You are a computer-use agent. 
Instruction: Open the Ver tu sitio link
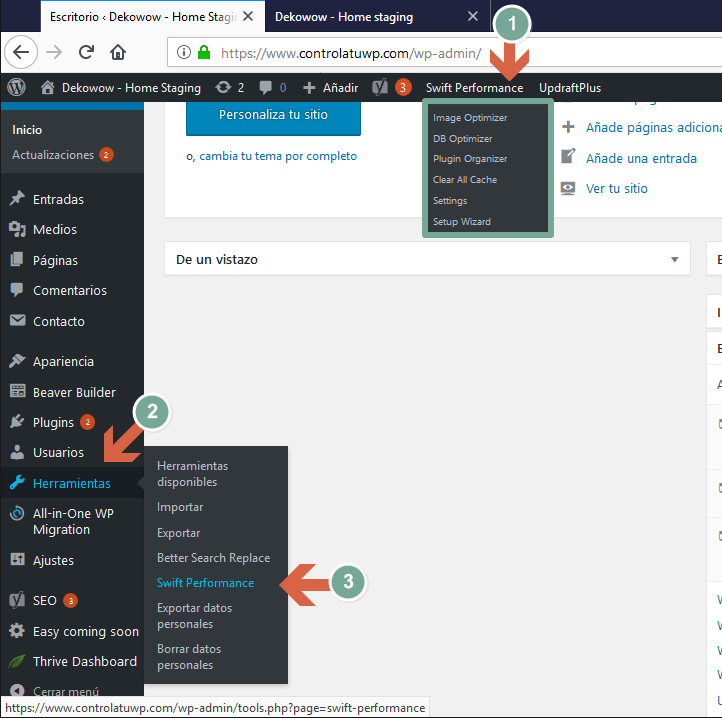(x=617, y=188)
